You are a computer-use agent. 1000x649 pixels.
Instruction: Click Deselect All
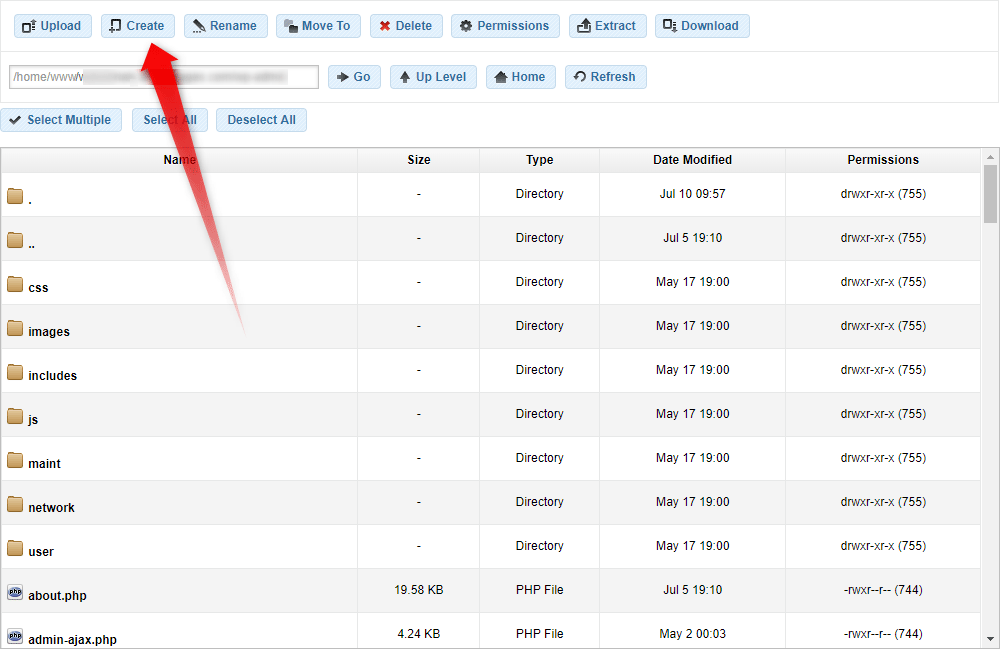point(261,120)
